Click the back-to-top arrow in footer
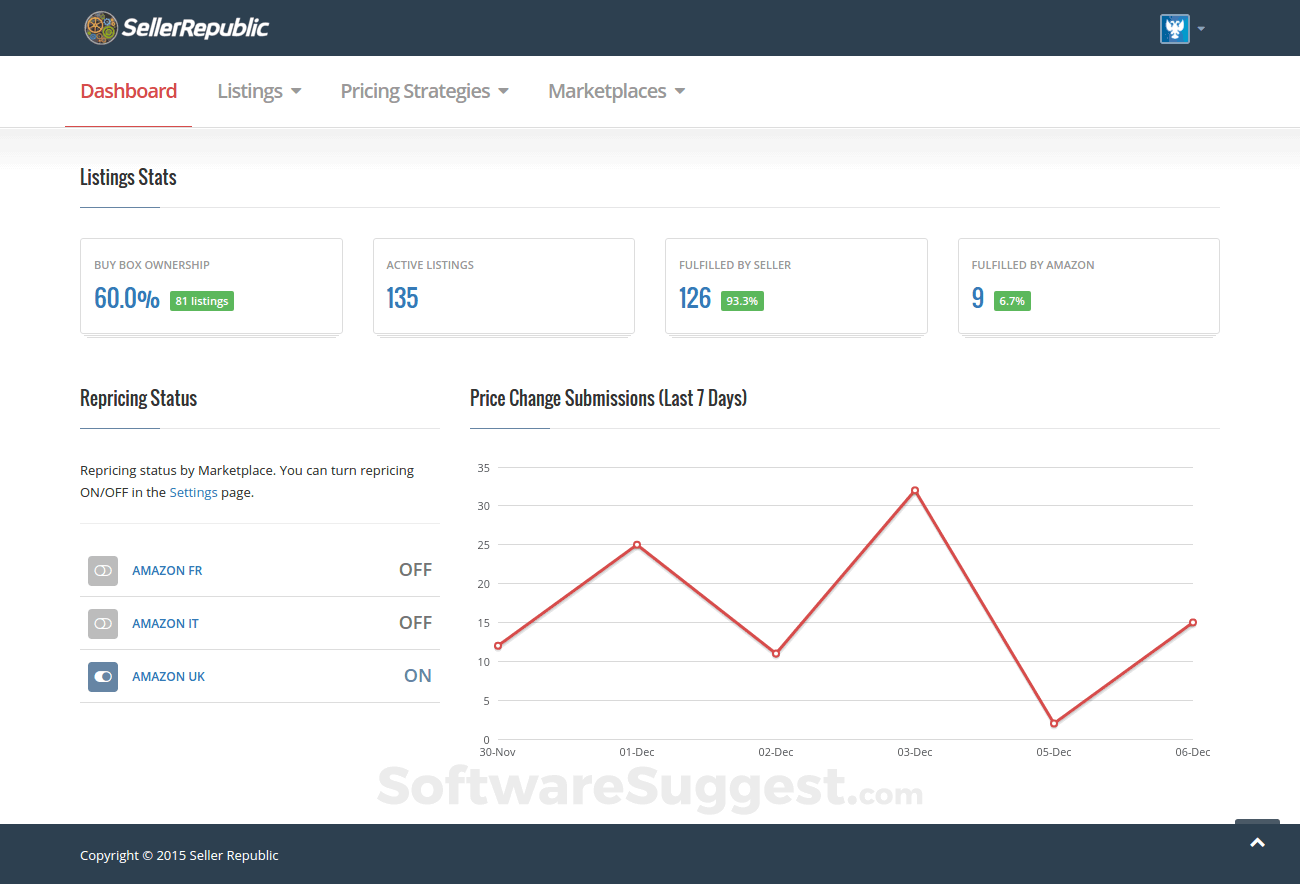This screenshot has width=1300, height=884. (x=1257, y=844)
